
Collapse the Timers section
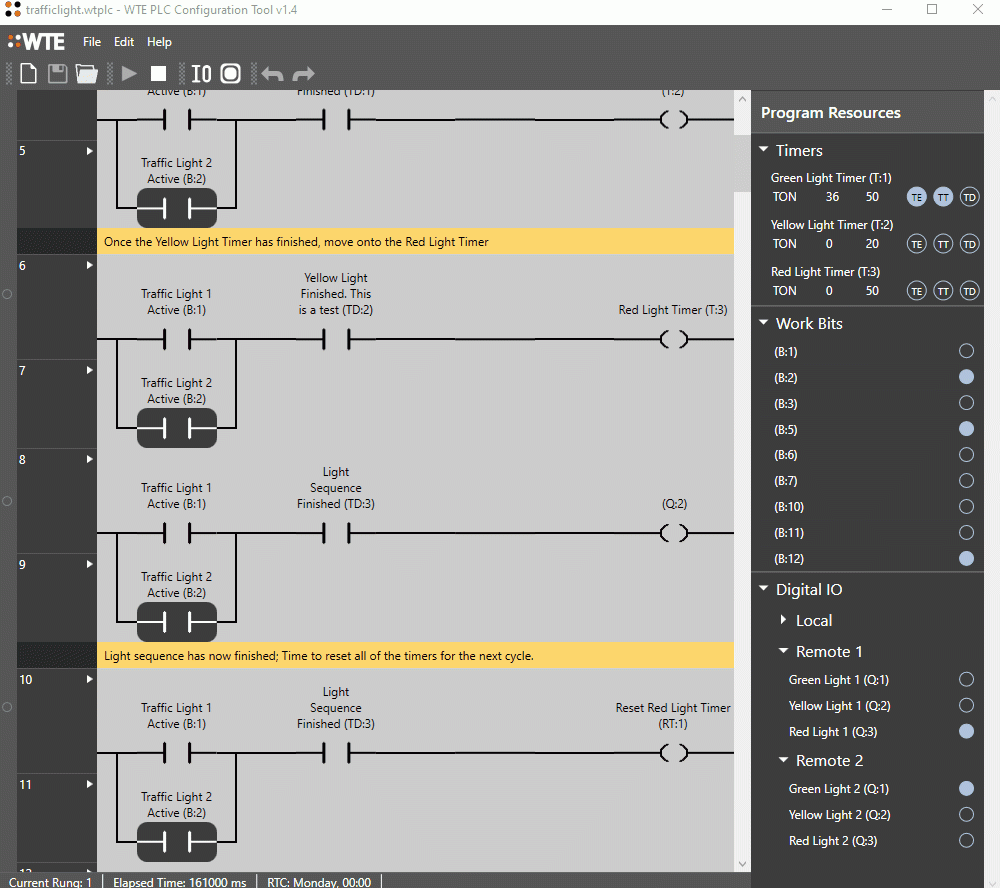[x=764, y=150]
